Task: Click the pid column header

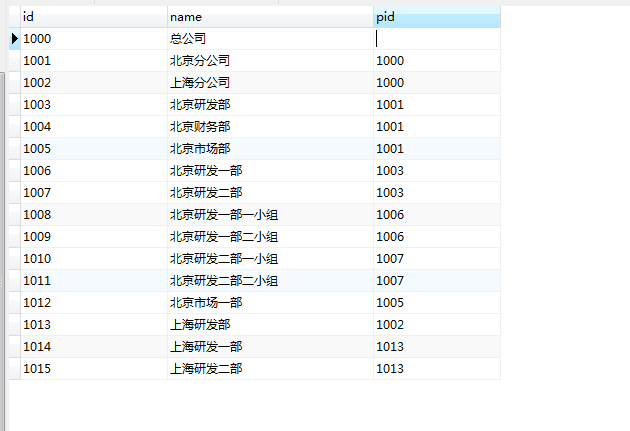Action: tap(437, 17)
